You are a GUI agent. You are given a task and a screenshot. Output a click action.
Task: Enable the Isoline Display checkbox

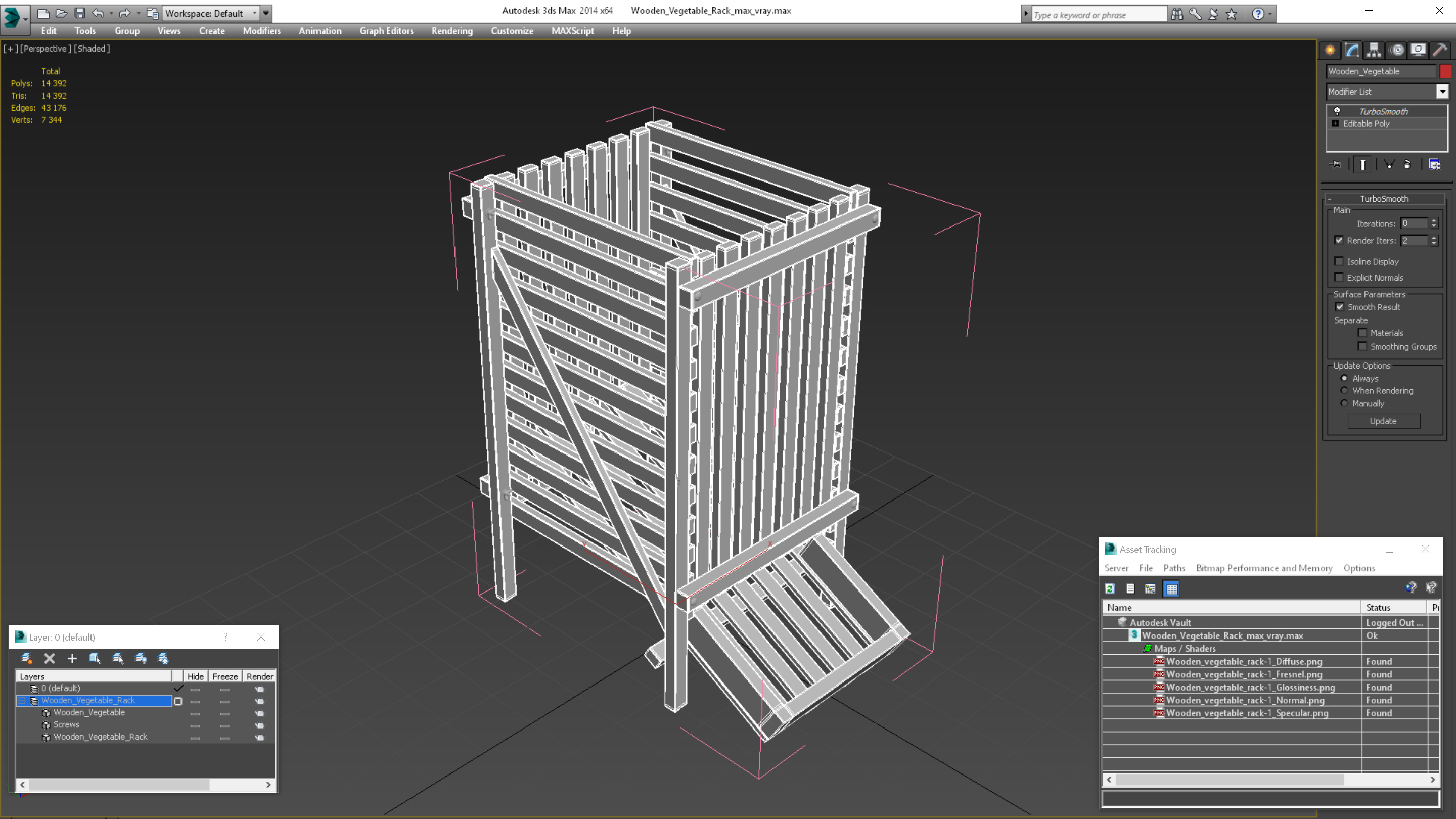click(1339, 261)
